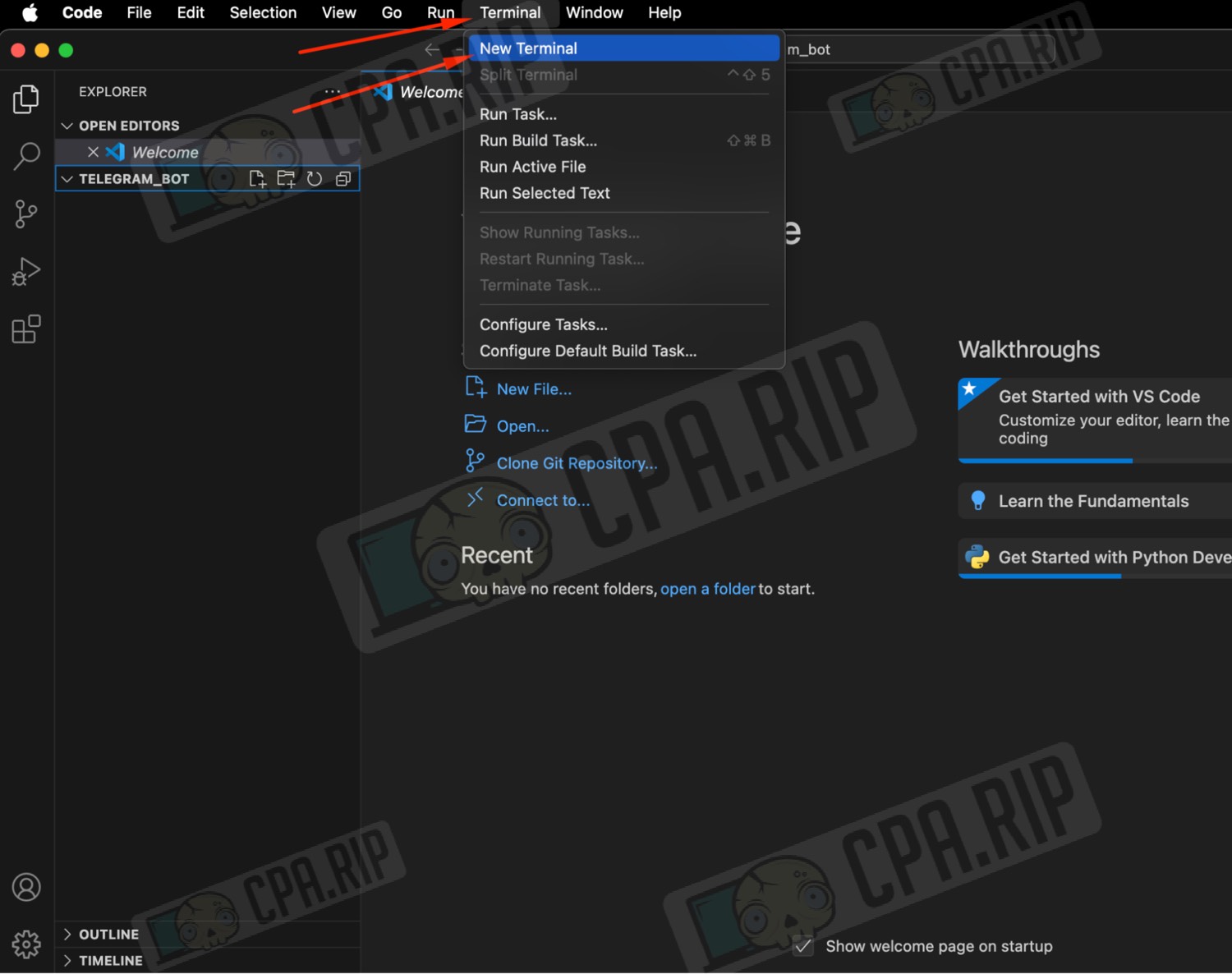Image resolution: width=1232 pixels, height=974 pixels.
Task: Close the Welcome editor with the X icon
Action: [x=93, y=152]
